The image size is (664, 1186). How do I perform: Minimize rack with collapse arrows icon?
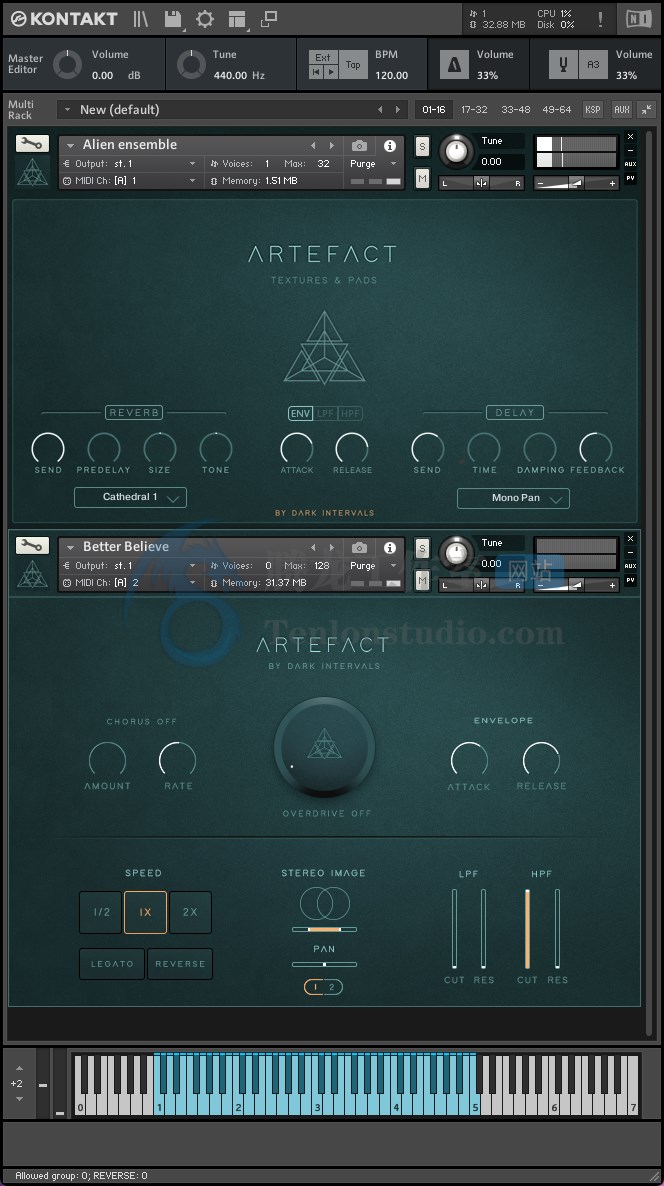coord(647,110)
